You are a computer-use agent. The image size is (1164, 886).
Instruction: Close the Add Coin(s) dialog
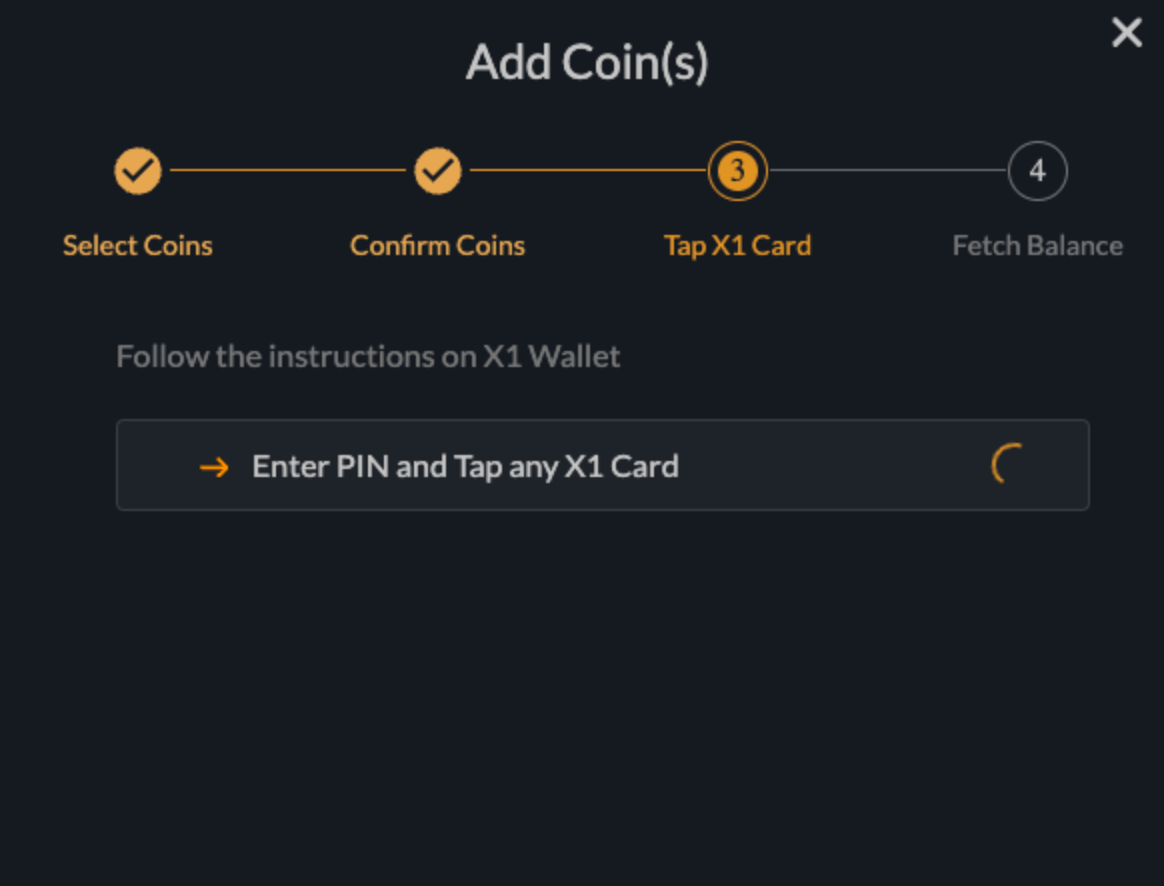coord(1126,32)
